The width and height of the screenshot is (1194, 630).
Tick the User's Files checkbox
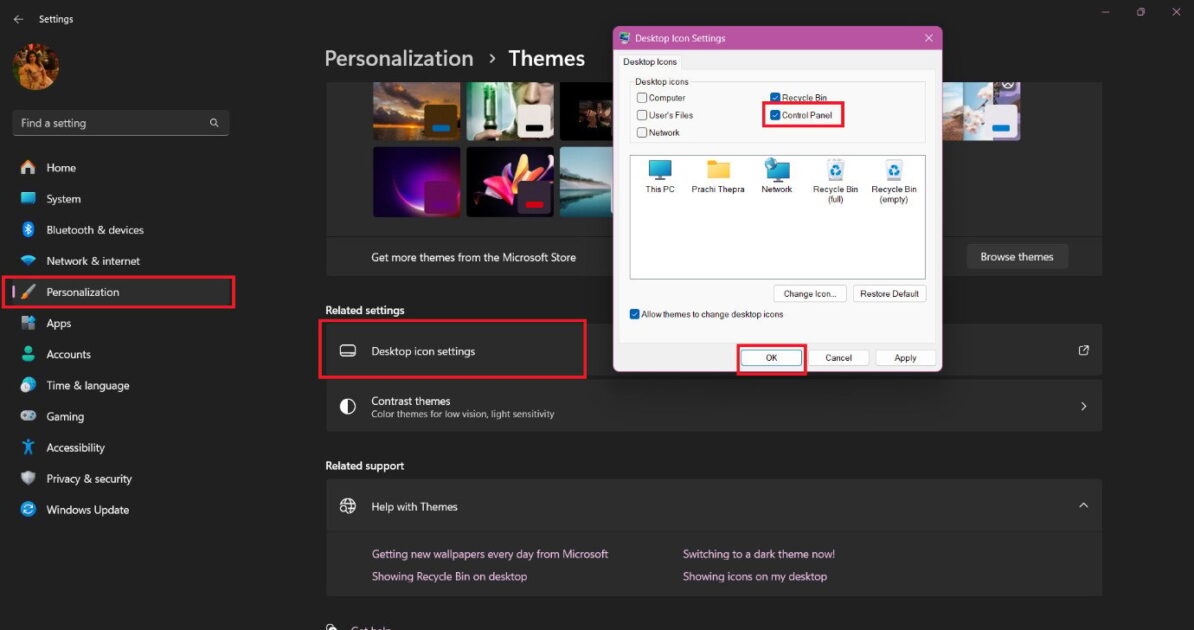(642, 115)
